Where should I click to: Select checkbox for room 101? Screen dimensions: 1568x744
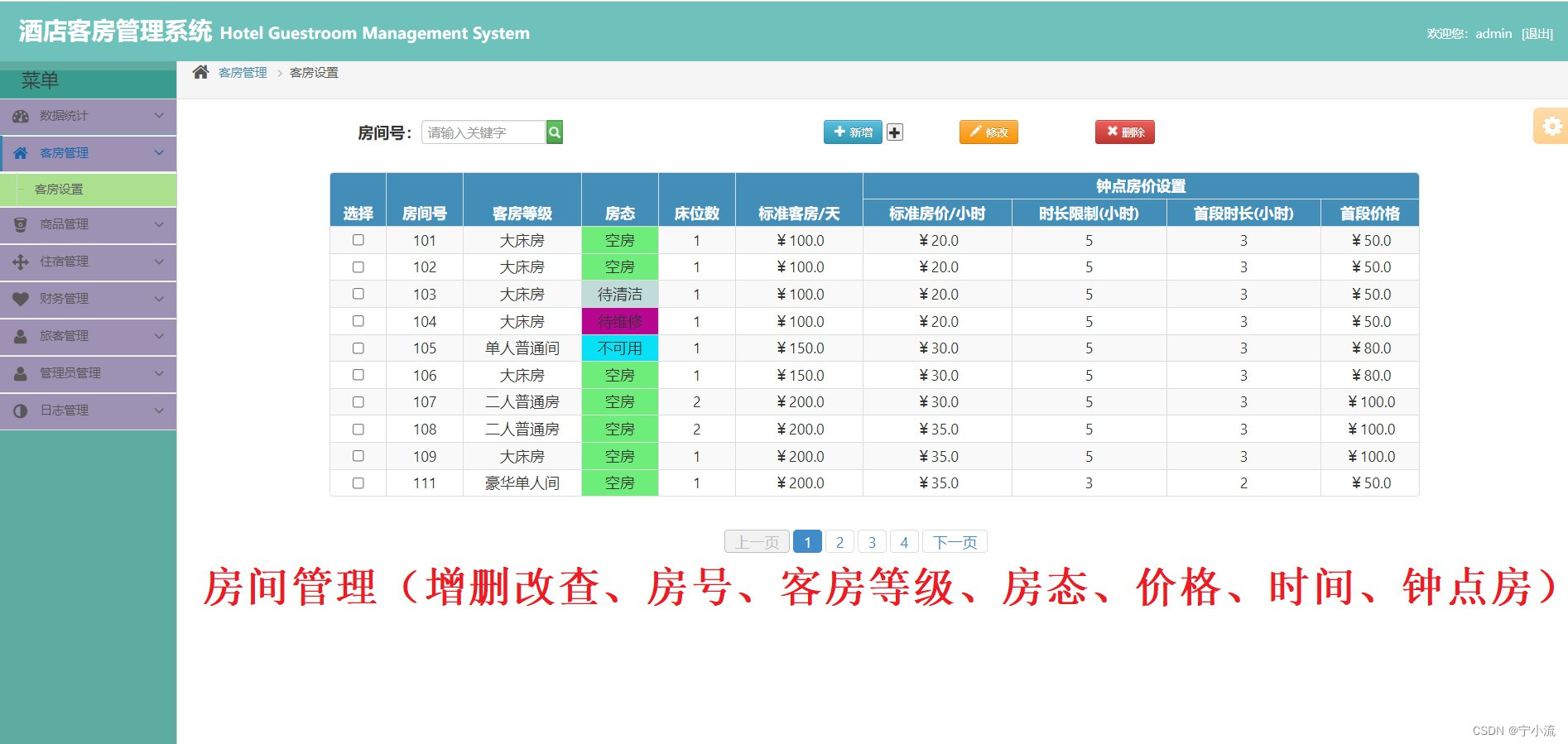tap(358, 240)
